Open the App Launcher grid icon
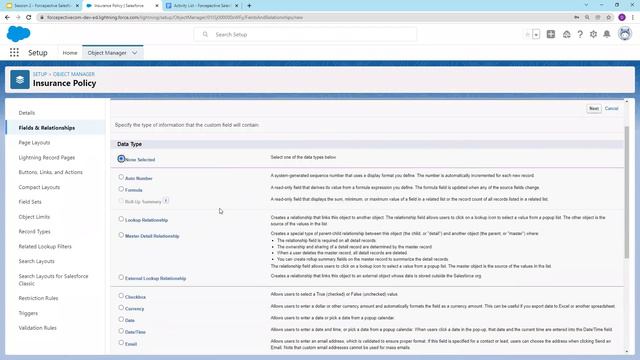The image size is (640, 360). point(14,53)
